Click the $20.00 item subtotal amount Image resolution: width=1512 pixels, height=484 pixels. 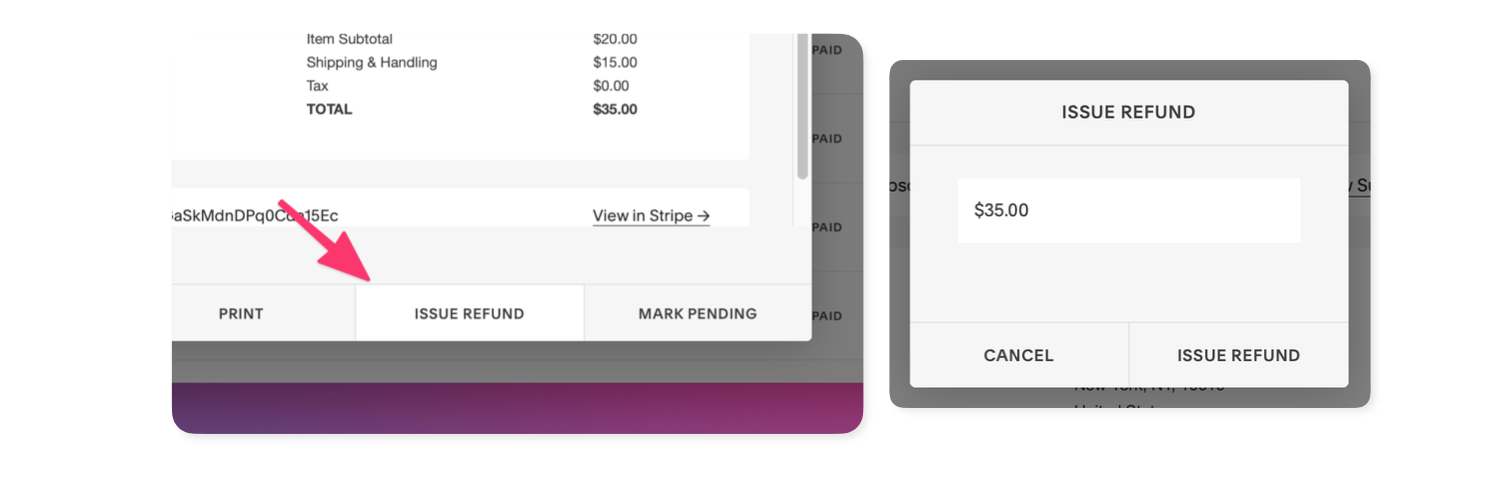(615, 40)
